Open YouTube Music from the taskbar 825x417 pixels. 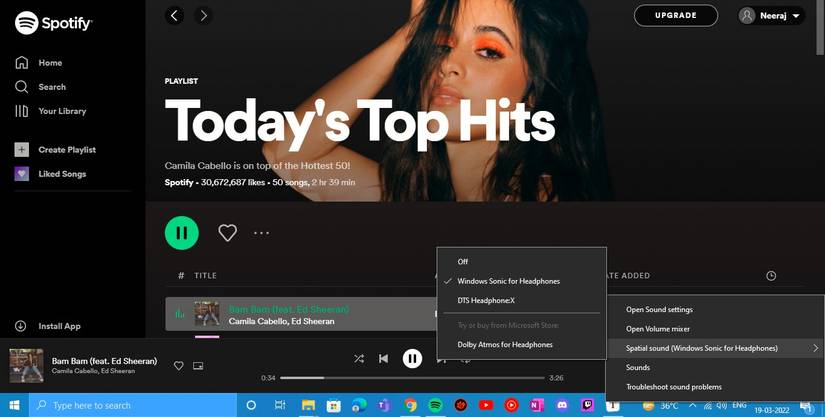pos(511,405)
